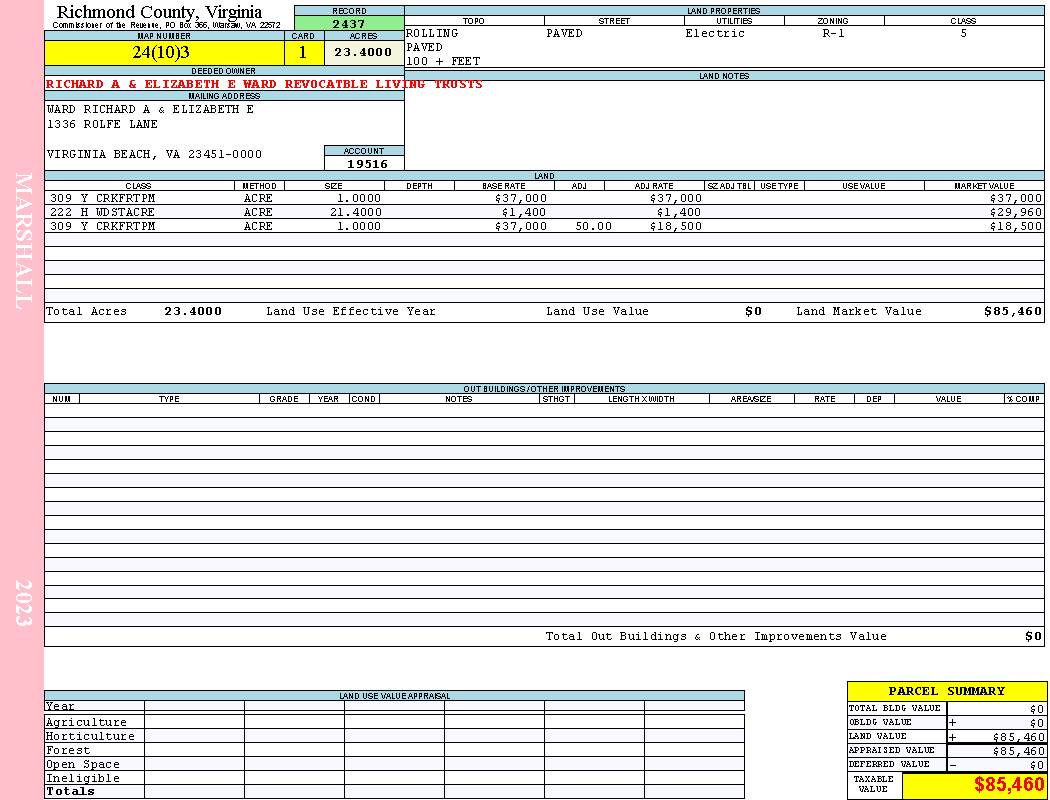
Task: Click the card number 1 field
Action: (x=303, y=52)
